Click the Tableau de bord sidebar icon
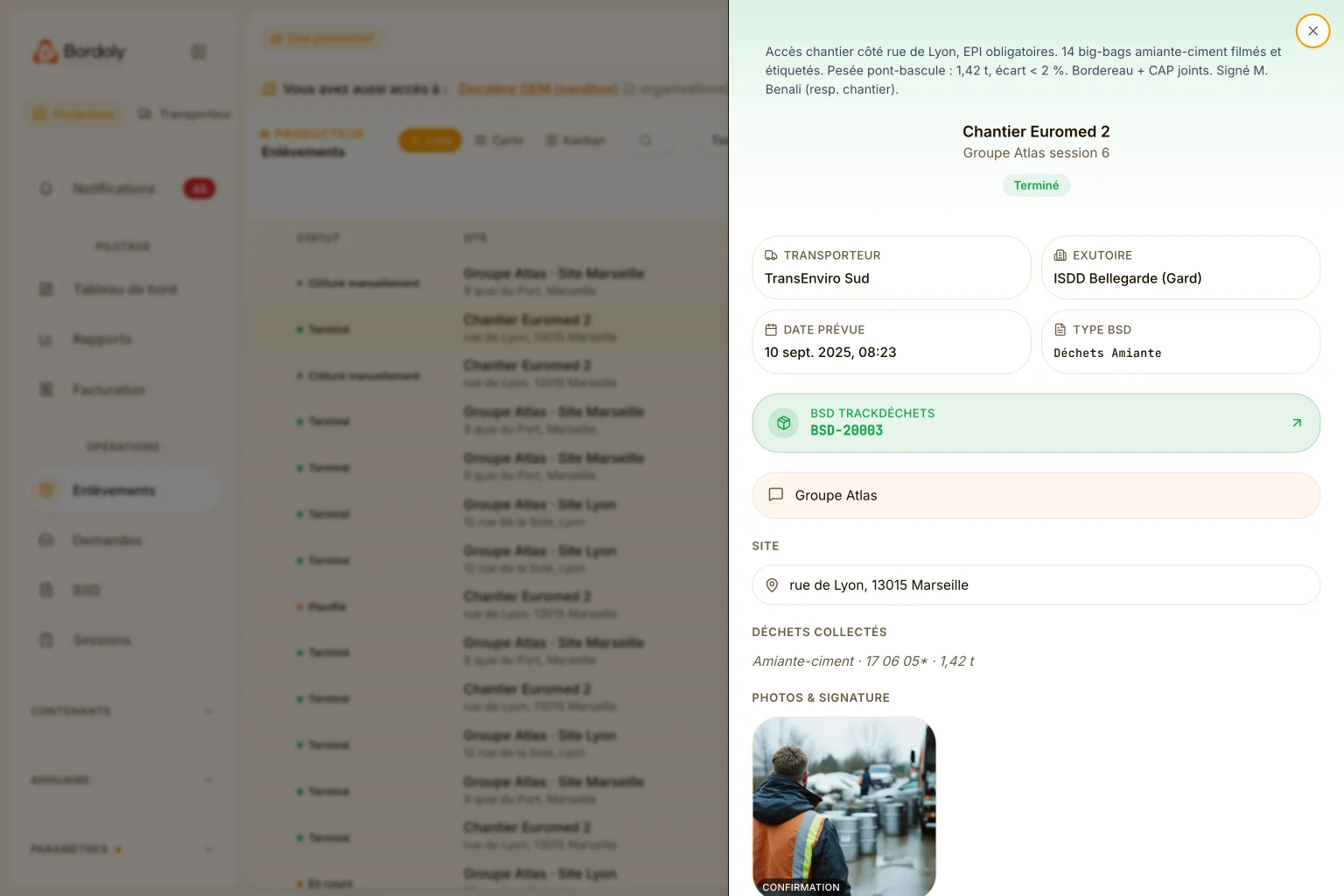1344x896 pixels. tap(46, 290)
